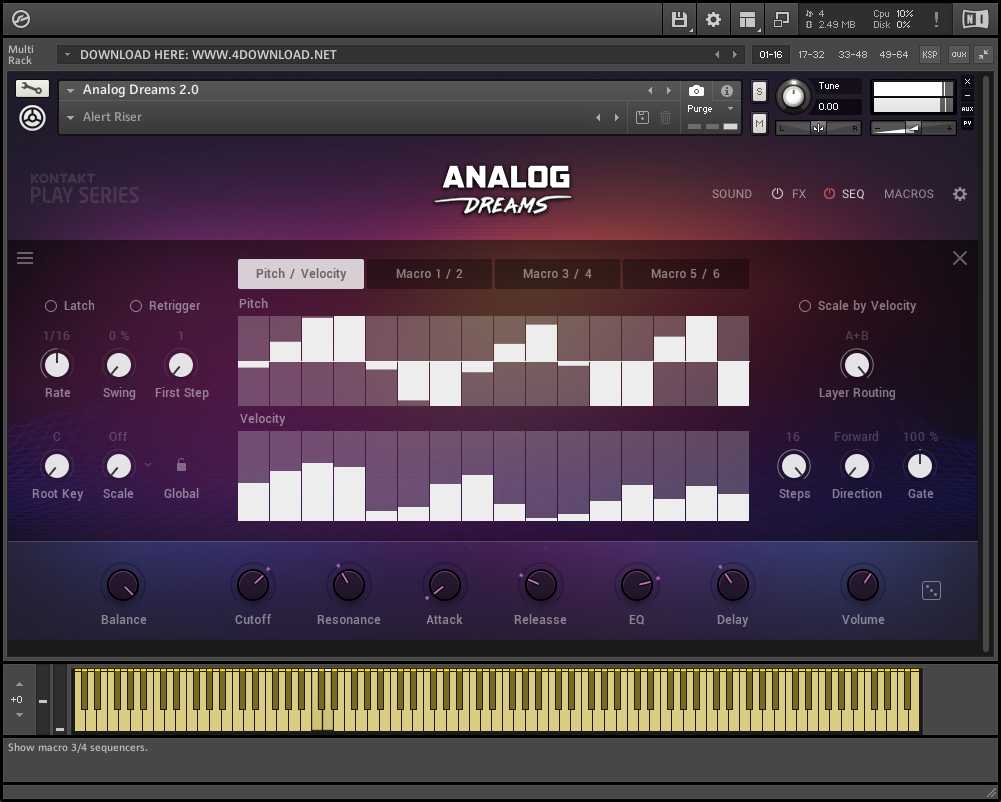Click previous snapshot arrow for Alert Riser

[x=598, y=117]
